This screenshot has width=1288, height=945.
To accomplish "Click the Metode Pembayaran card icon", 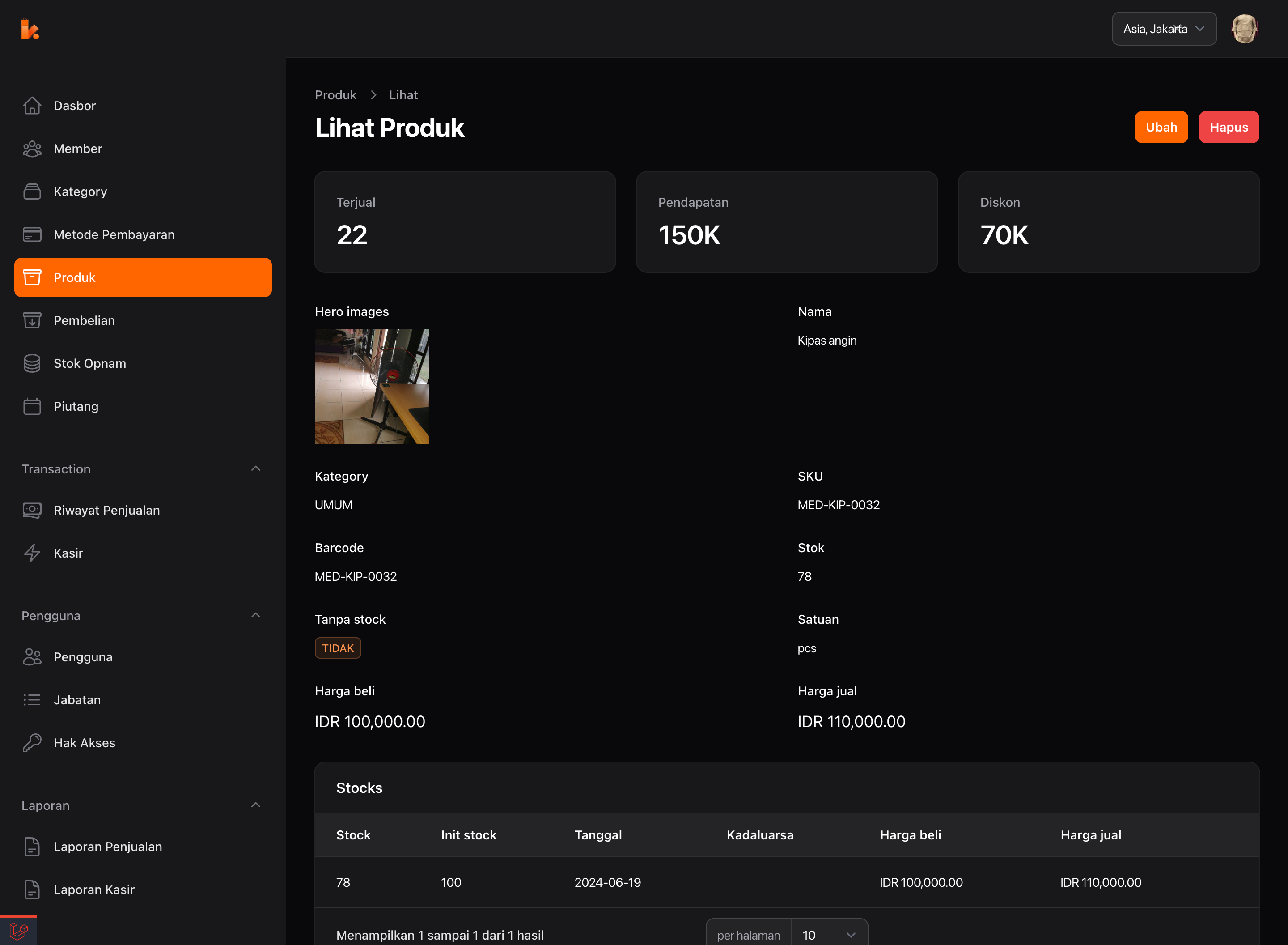I will pyautogui.click(x=32, y=234).
